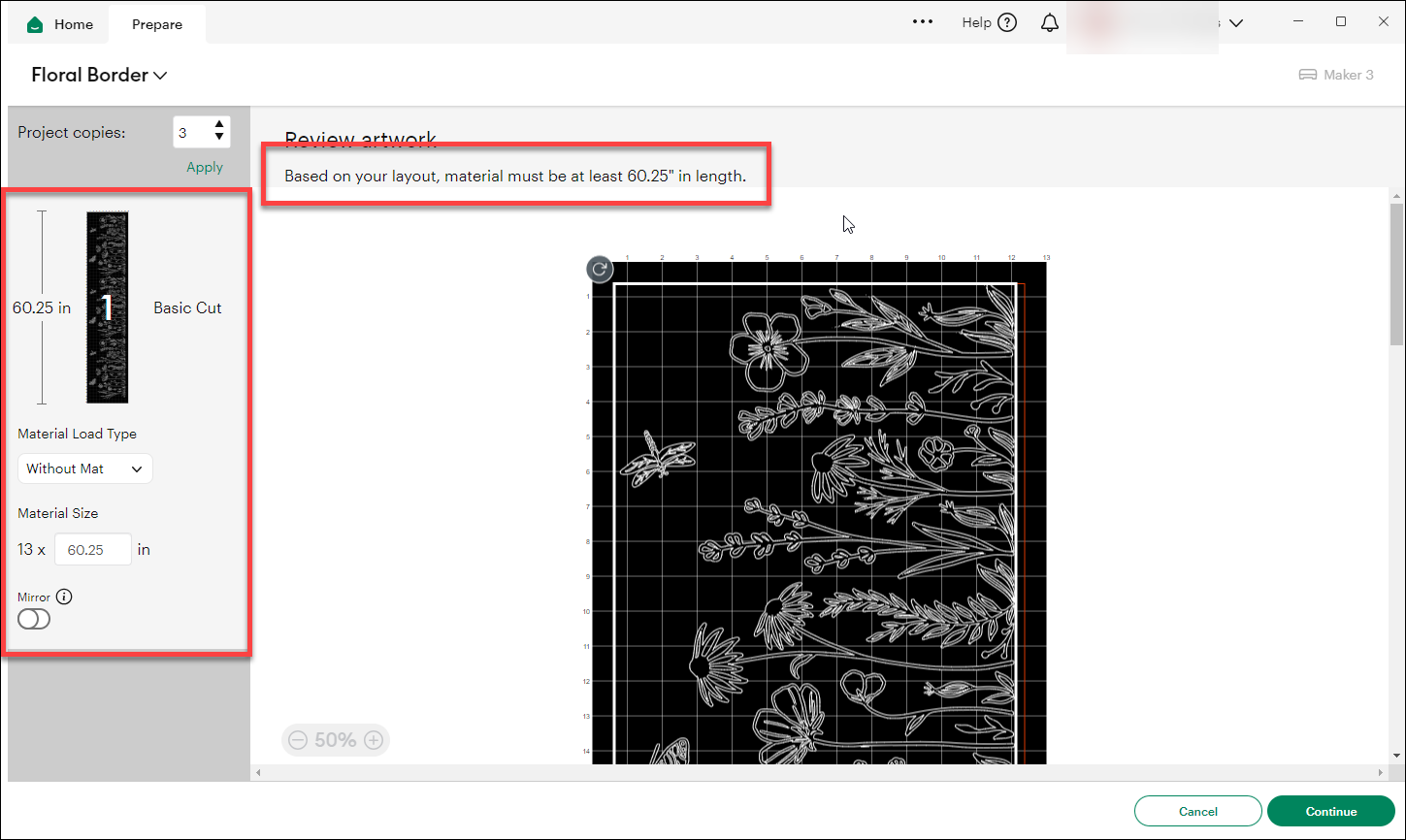
Task: Increase project copies with up arrow
Action: tap(220, 125)
